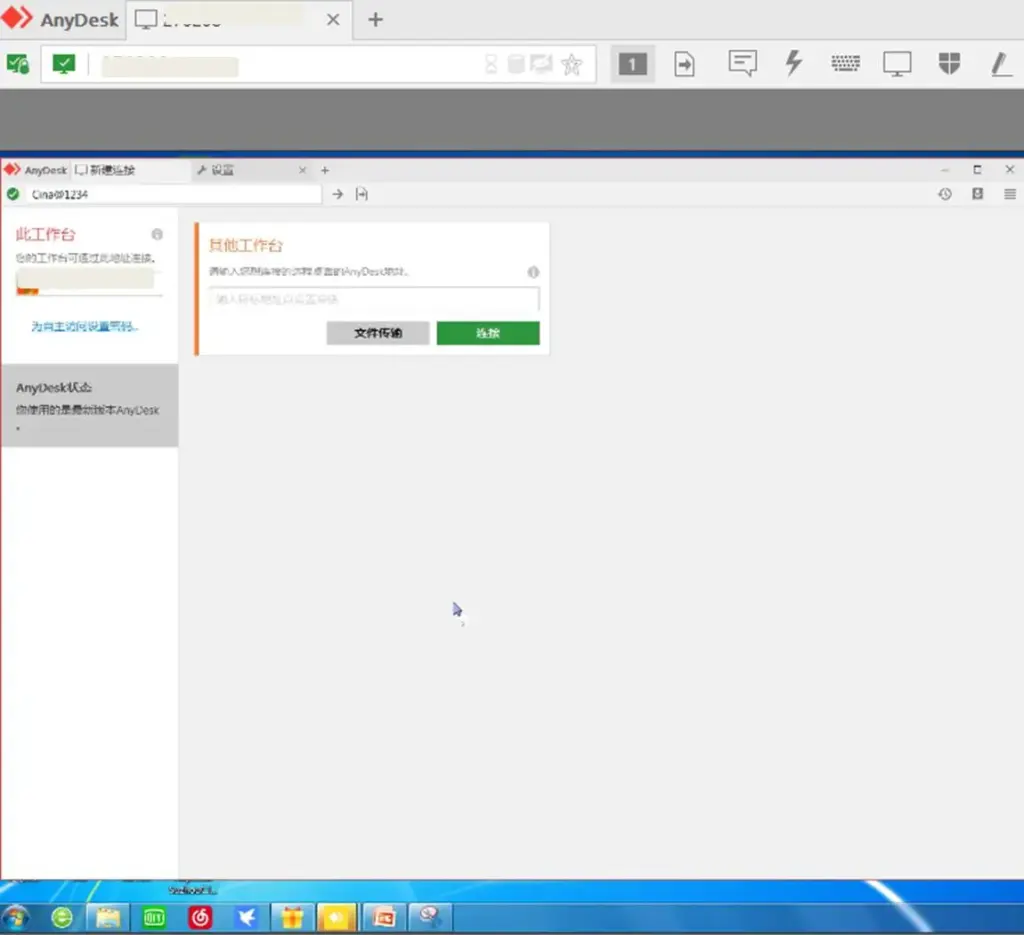Open the session history clock icon

click(945, 194)
